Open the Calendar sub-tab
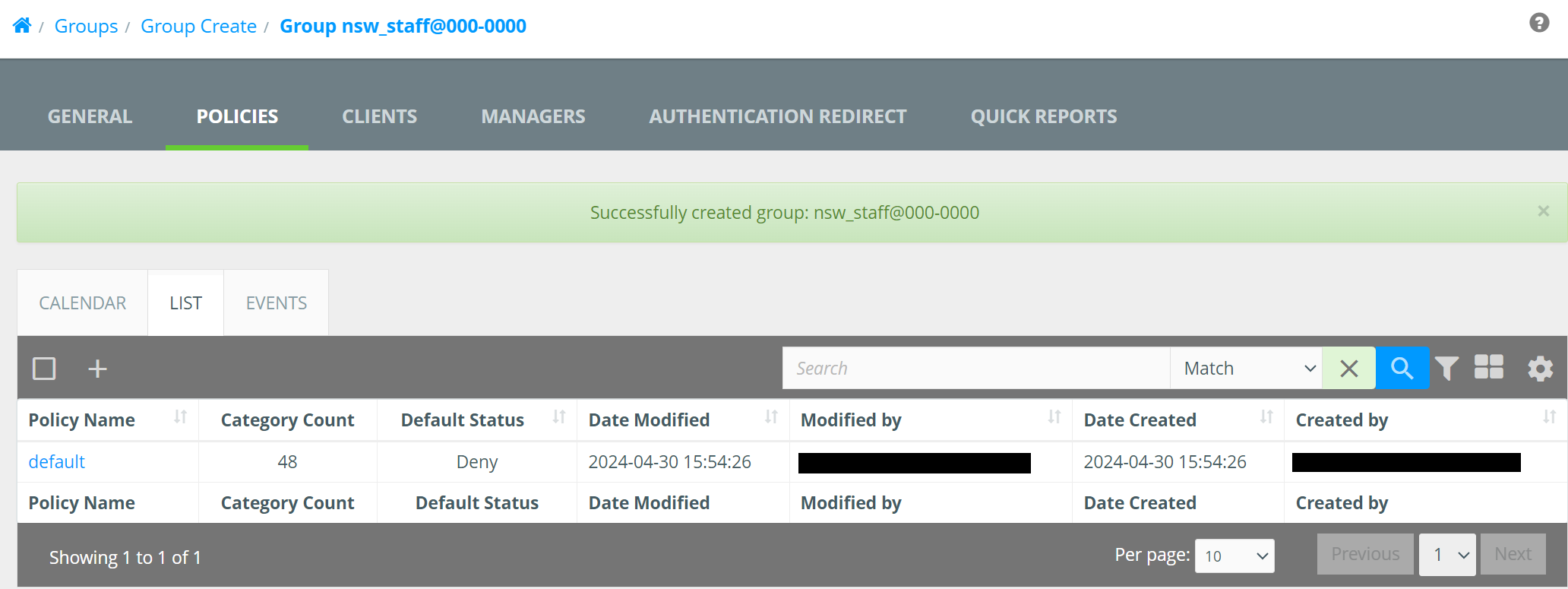This screenshot has height=589, width=1568. coord(83,303)
